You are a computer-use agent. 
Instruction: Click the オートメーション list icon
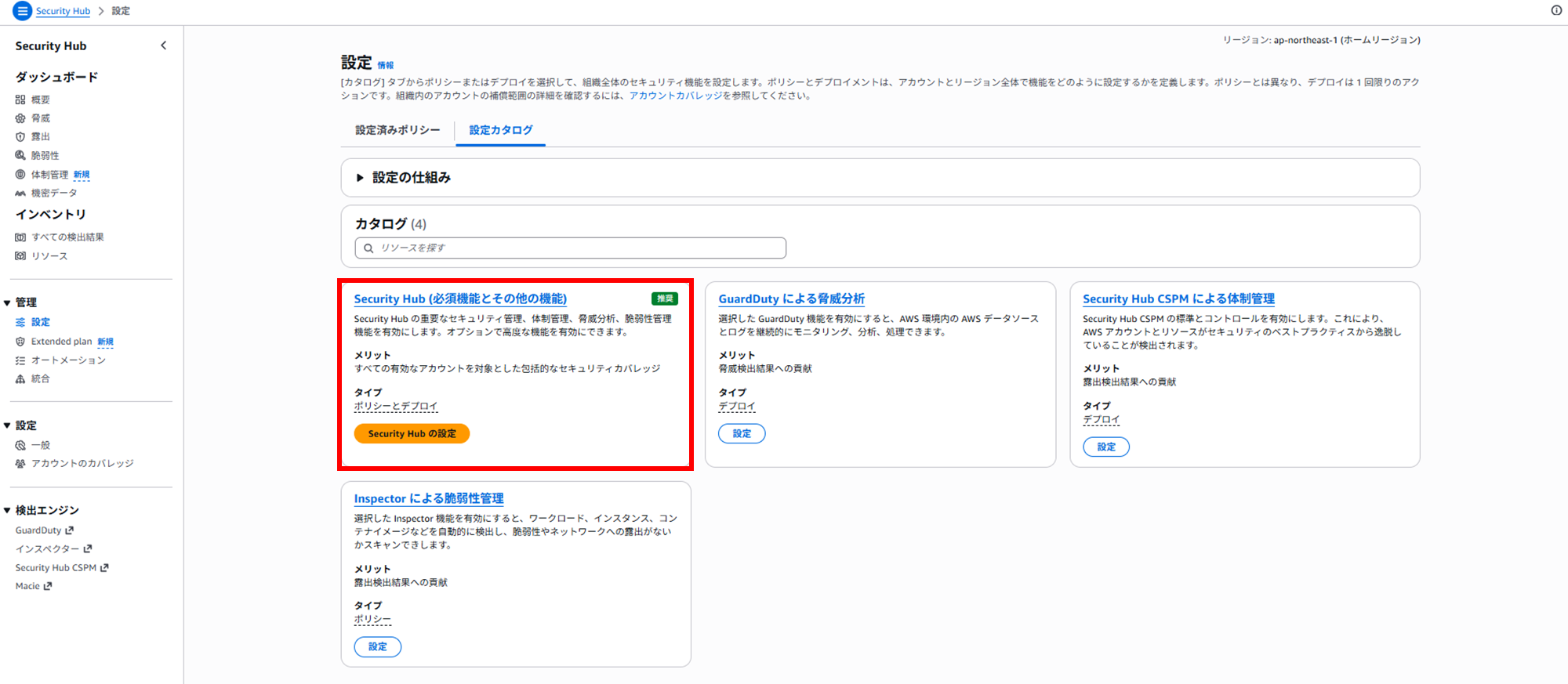point(20,360)
